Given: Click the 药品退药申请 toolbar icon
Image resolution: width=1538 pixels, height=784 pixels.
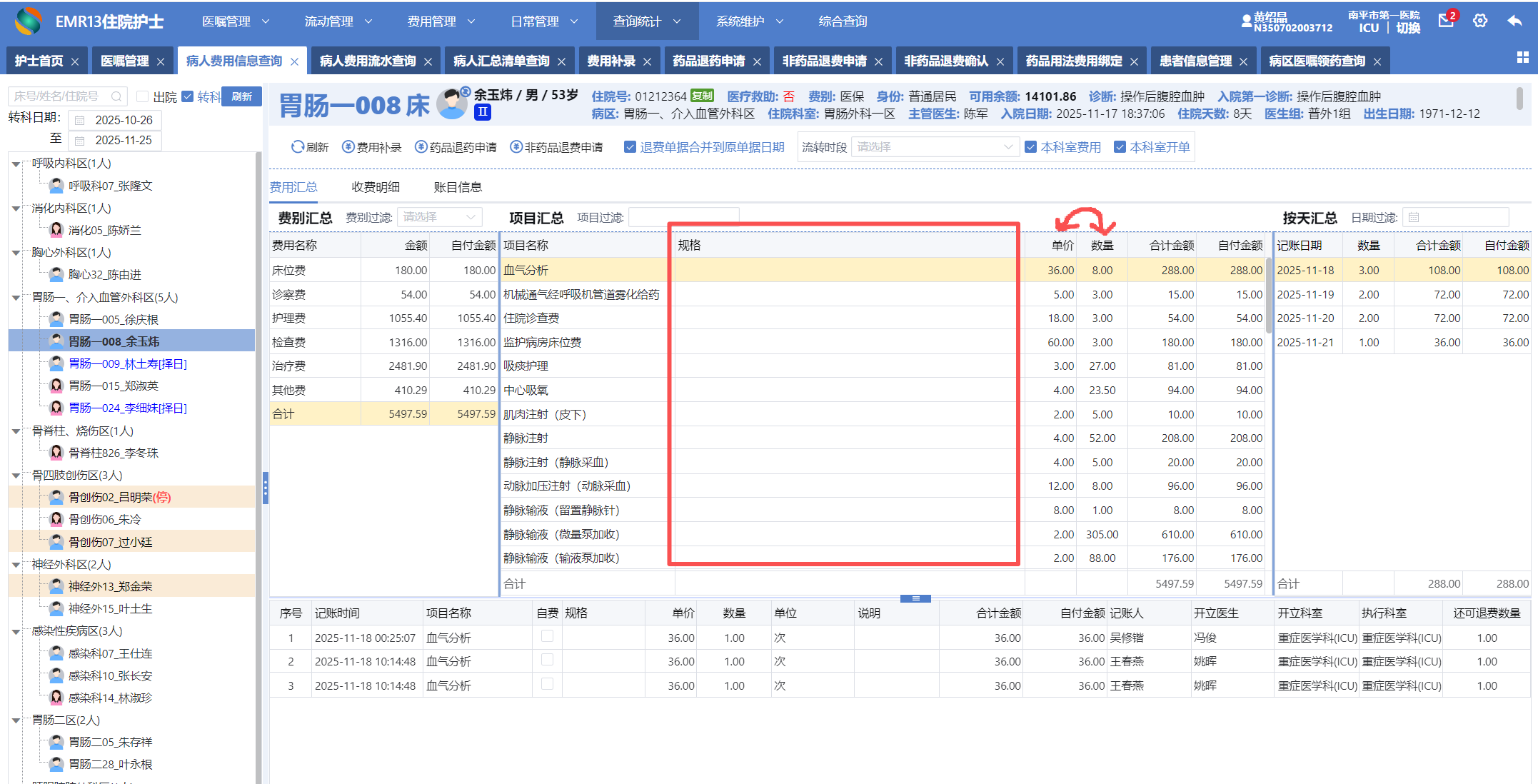Looking at the screenshot, I should click(x=421, y=147).
